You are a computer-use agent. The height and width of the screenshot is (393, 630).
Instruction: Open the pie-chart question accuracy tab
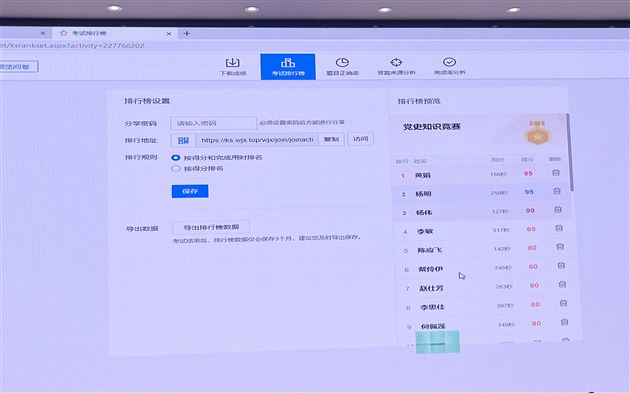click(x=342, y=67)
